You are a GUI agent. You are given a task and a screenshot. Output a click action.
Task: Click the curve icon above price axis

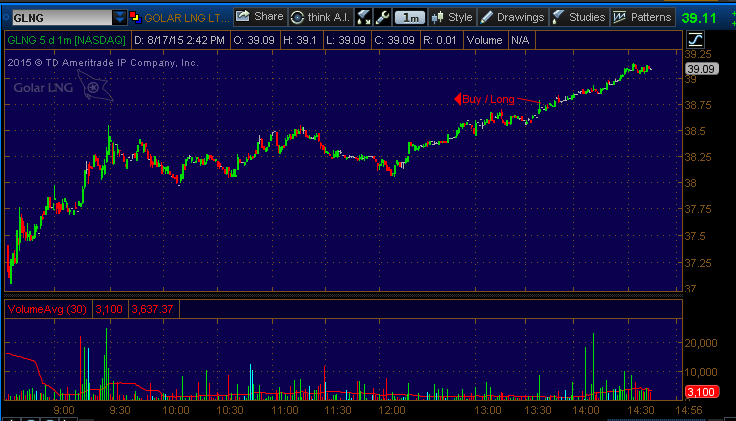click(695, 39)
